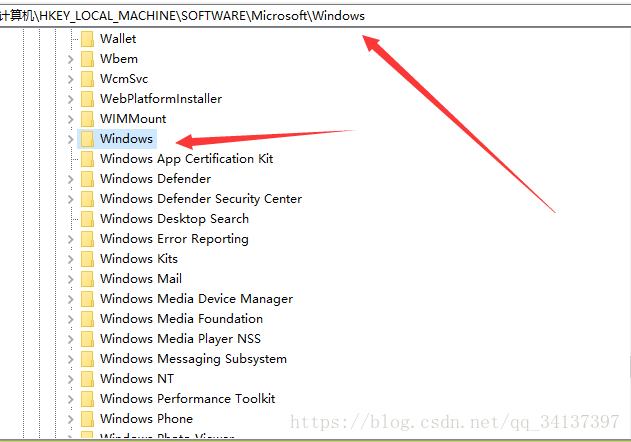Expand the WIMMount key
This screenshot has width=631, height=442.
click(x=71, y=119)
